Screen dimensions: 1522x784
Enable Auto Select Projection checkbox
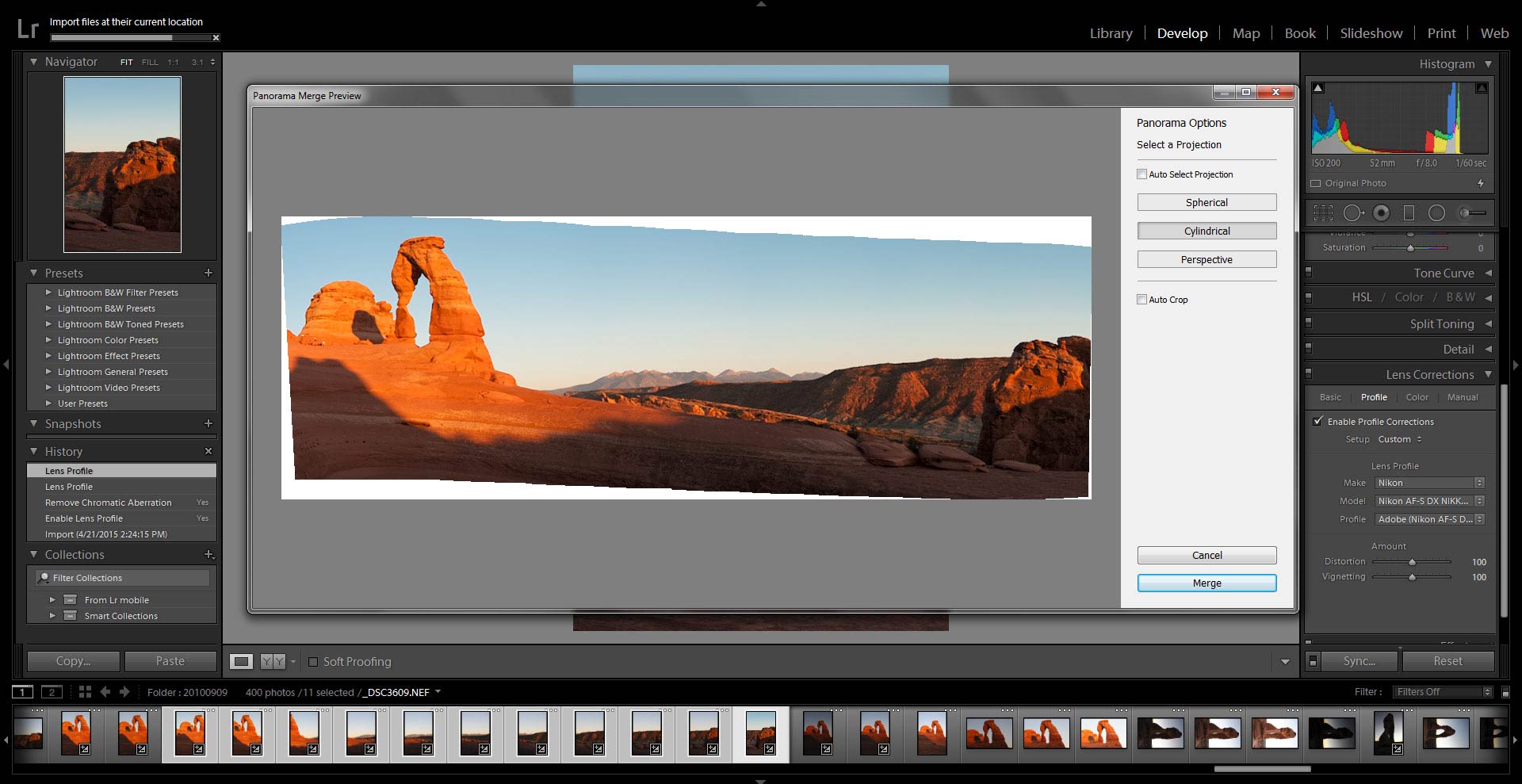point(1141,174)
